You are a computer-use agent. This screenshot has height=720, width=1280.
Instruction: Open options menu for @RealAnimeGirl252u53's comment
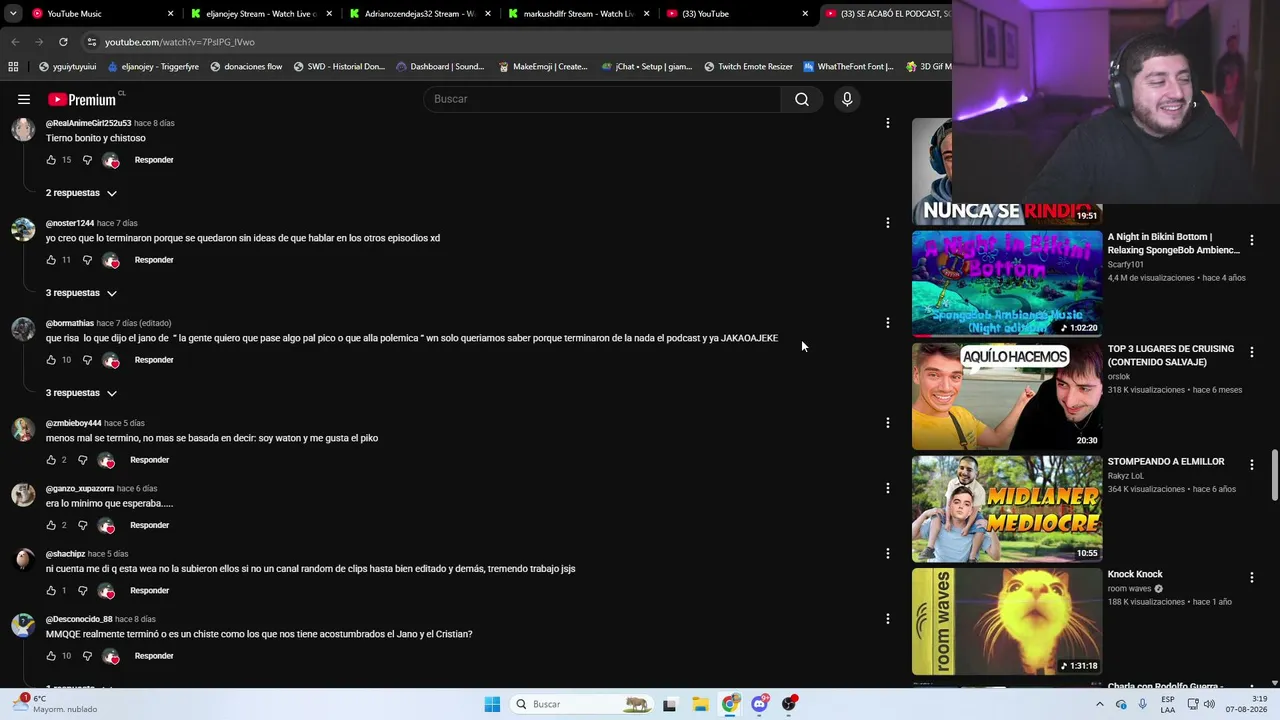point(887,123)
